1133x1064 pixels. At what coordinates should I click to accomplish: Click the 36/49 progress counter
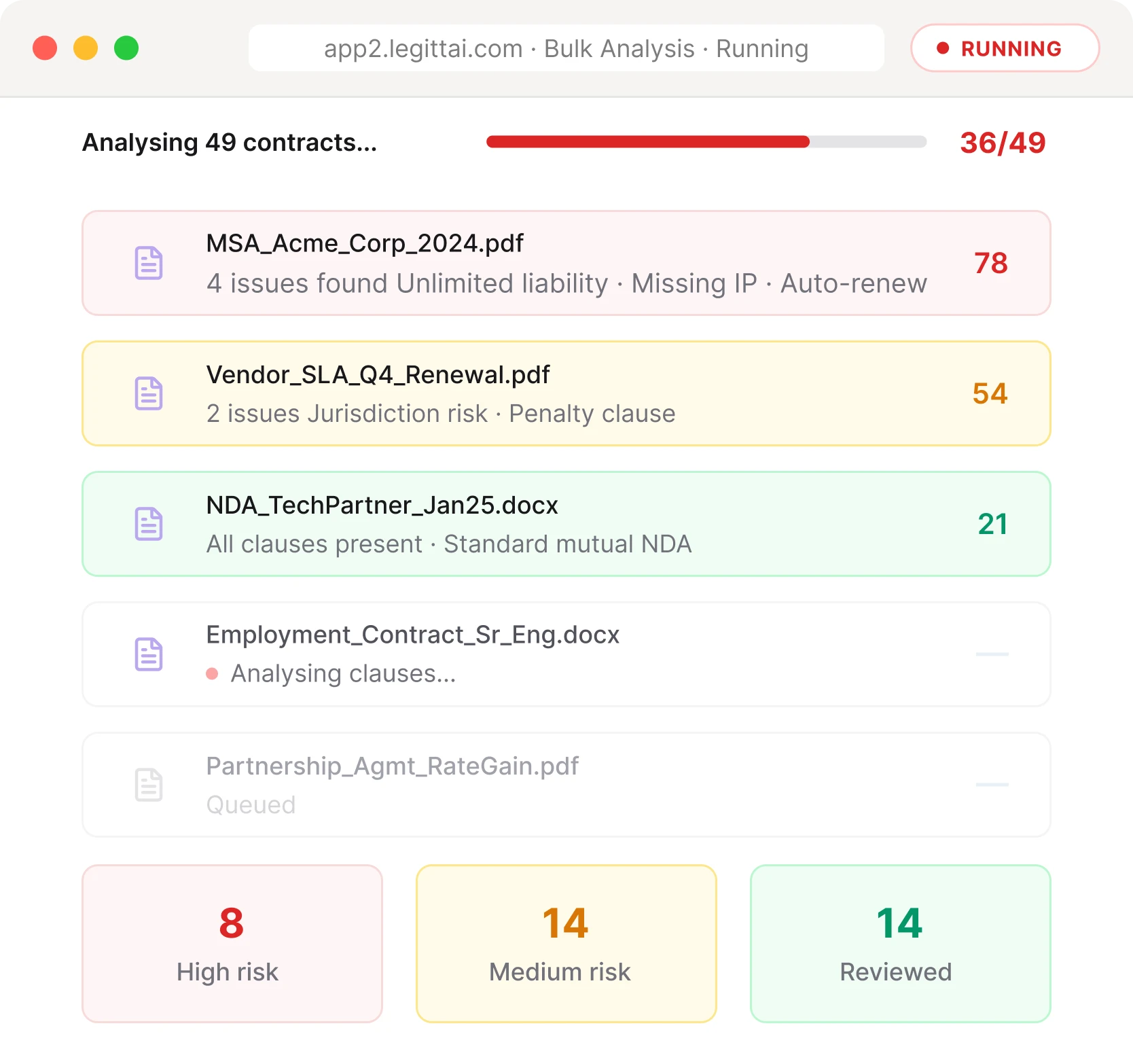[x=1003, y=142]
